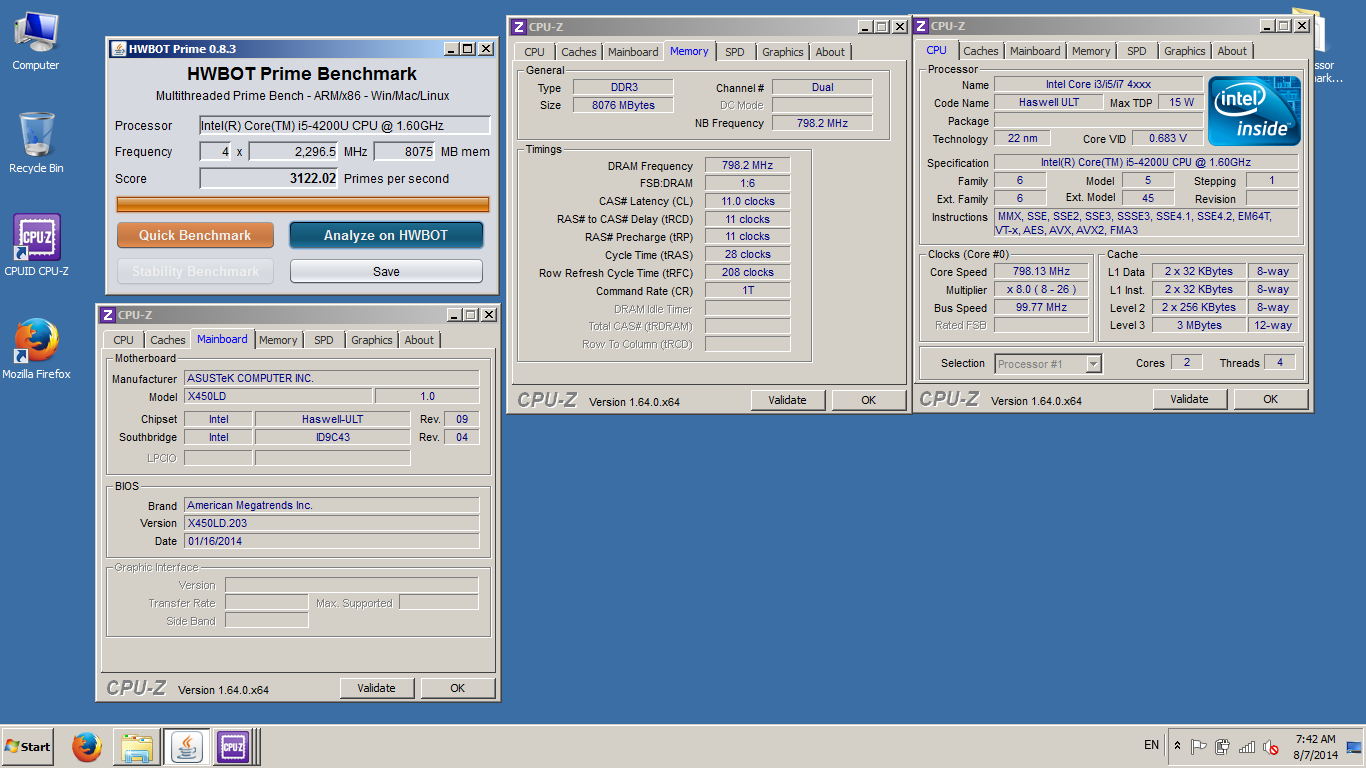Click the DRAM Frequency 798.2 MHz value

747,165
